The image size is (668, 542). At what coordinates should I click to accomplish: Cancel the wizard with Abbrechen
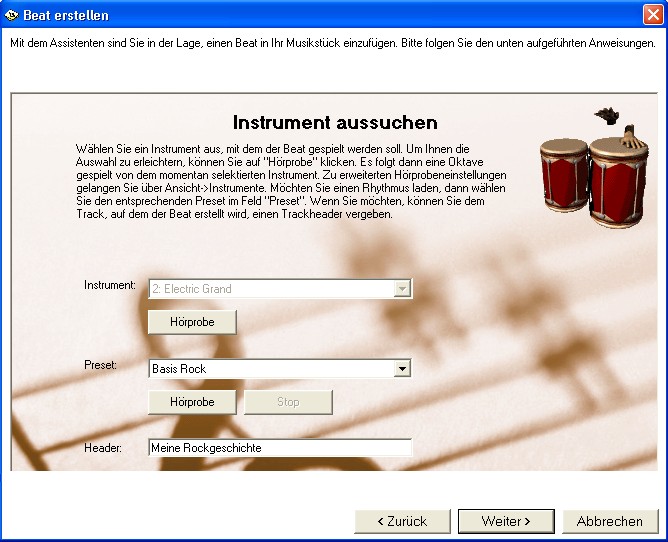[610, 521]
